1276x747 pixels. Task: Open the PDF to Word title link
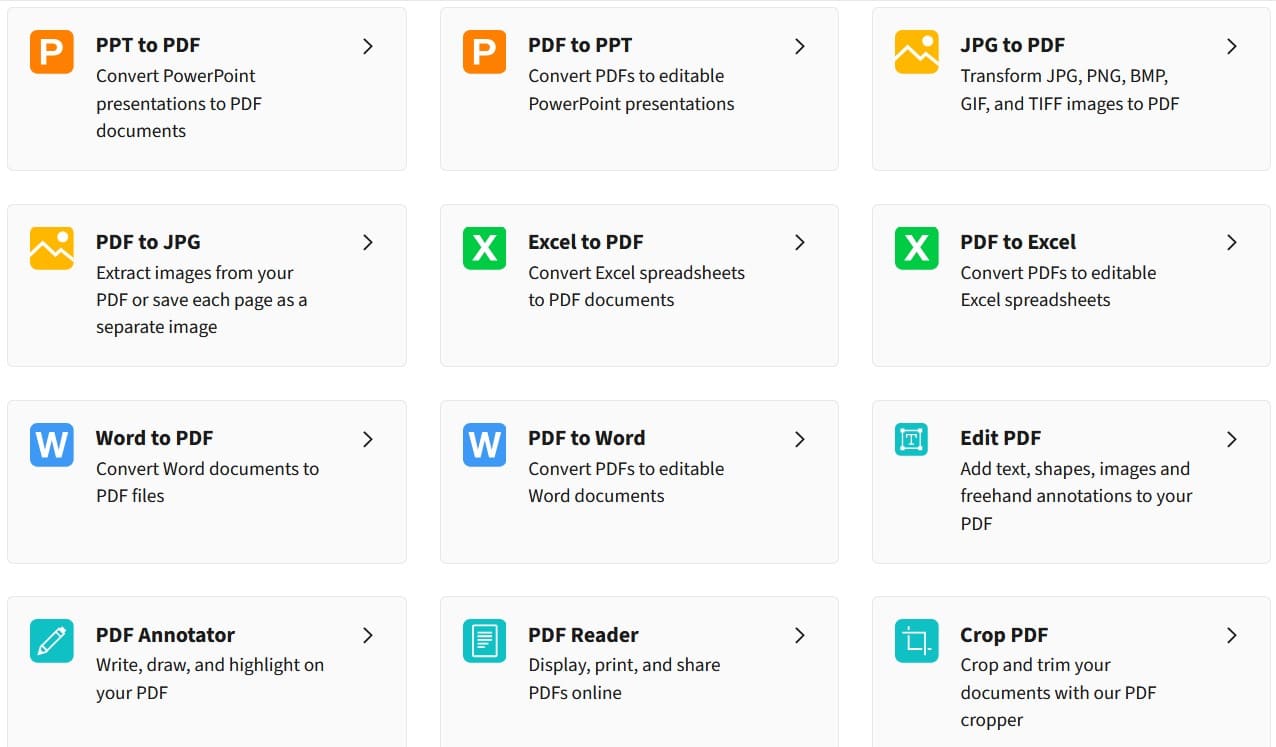[586, 438]
